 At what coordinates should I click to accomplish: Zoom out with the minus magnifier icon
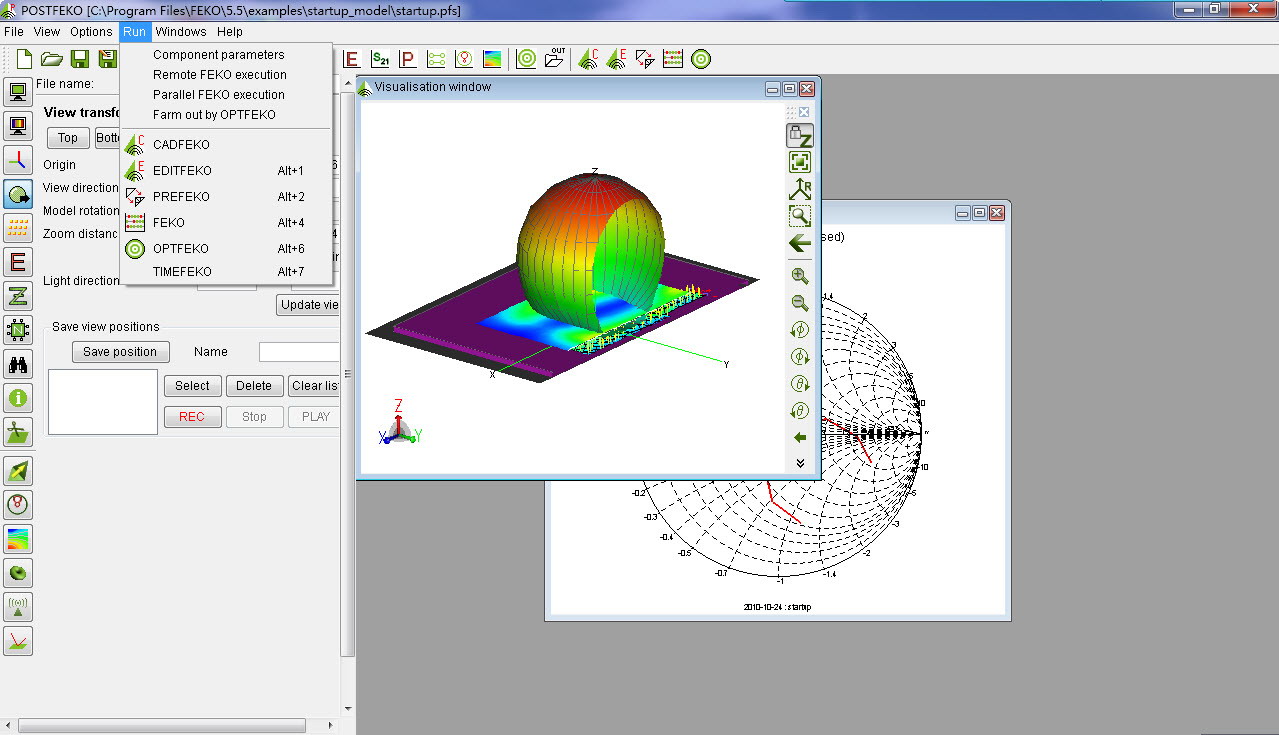800,303
